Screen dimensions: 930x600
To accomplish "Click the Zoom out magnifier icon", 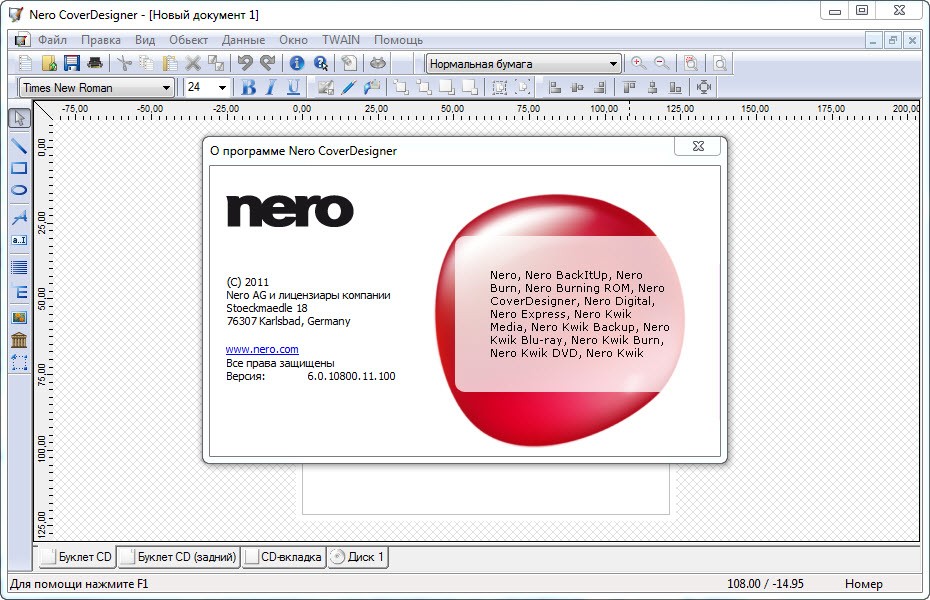I will 661,63.
